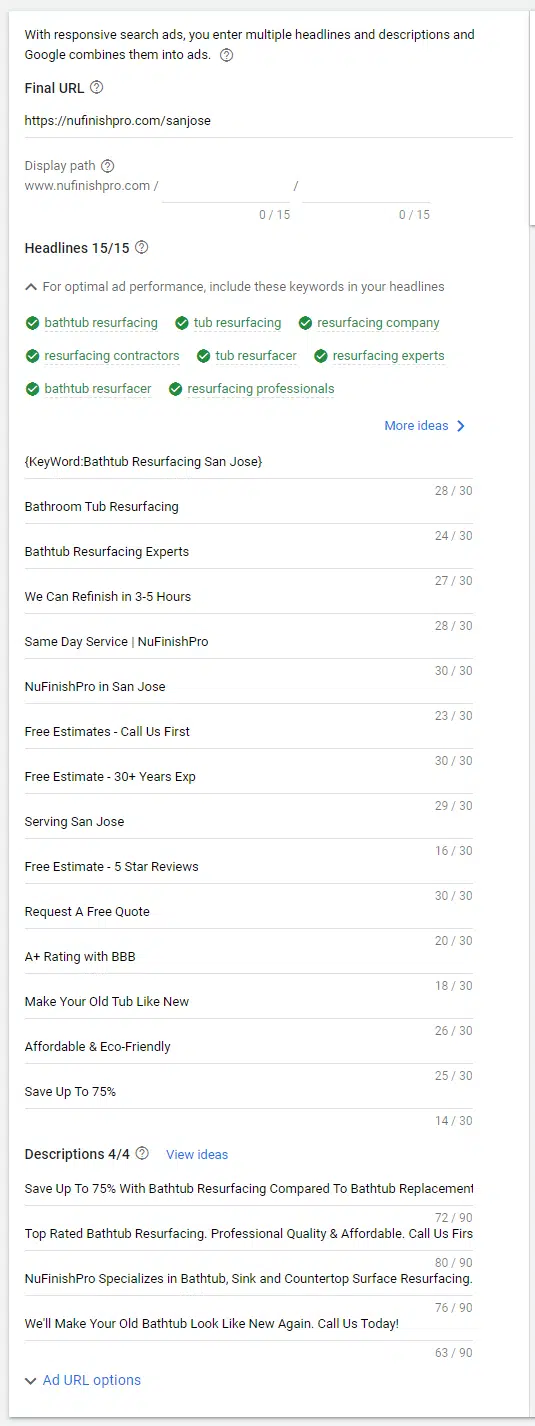Open help icon beside Headlines 15/15
The image size is (535, 1426).
pyautogui.click(x=141, y=247)
